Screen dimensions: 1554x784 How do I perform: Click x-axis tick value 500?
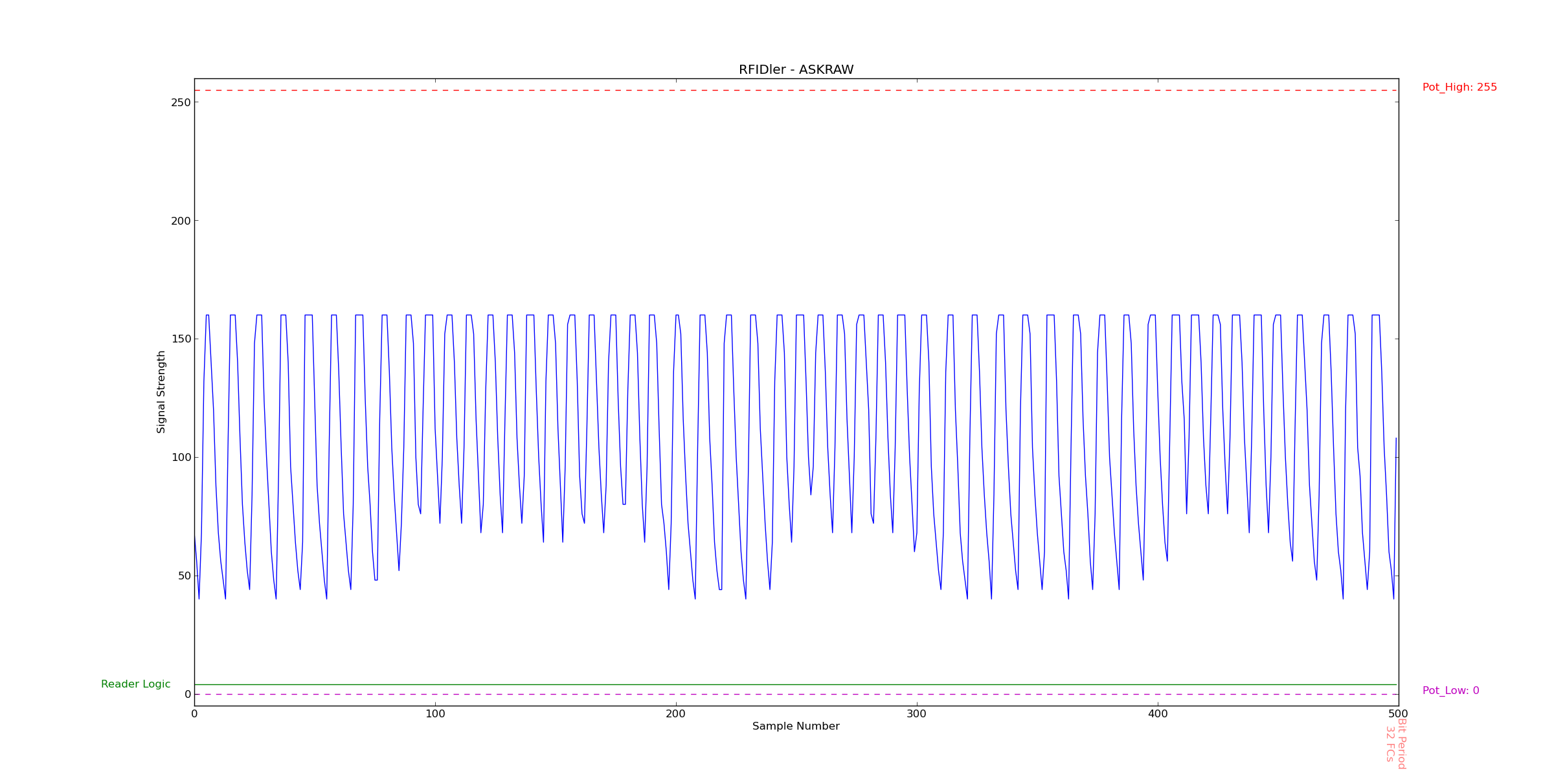coord(1399,714)
